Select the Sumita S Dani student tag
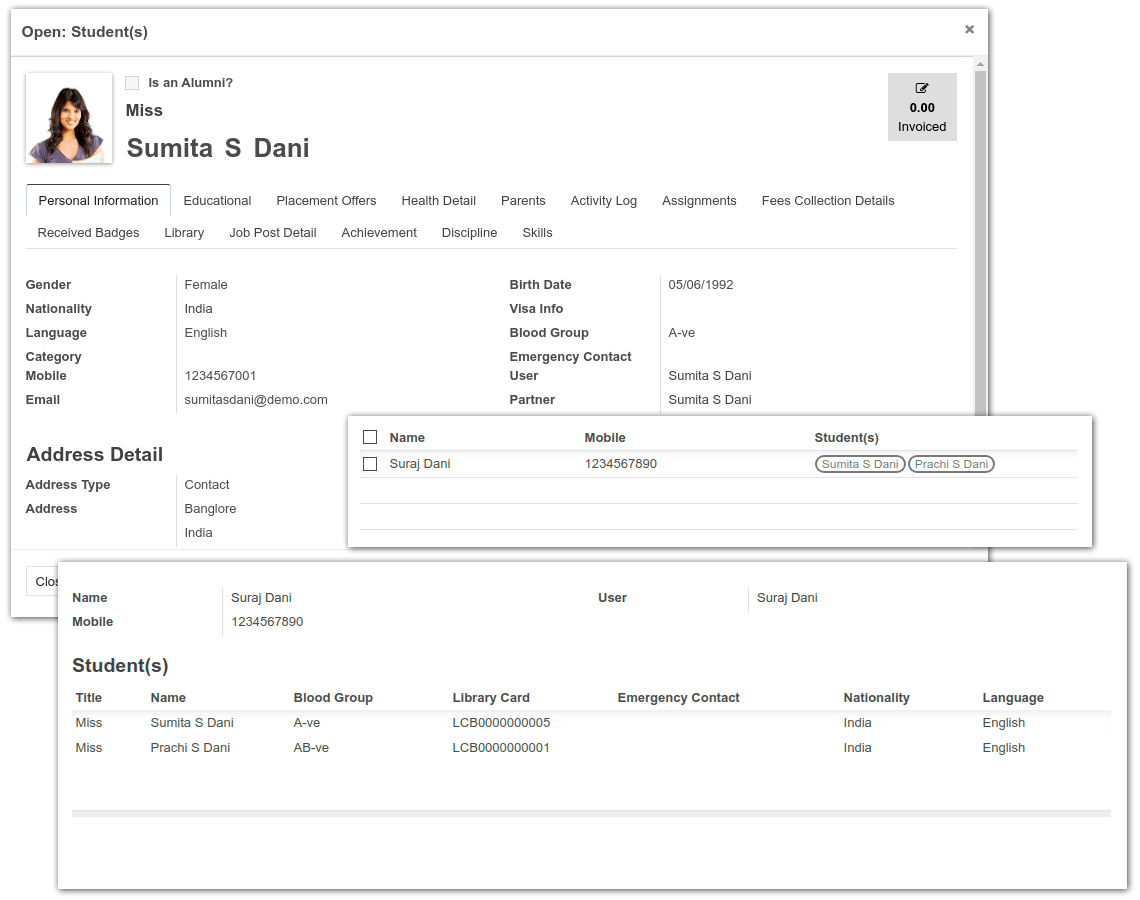This screenshot has width=1140, height=900. 859,463
